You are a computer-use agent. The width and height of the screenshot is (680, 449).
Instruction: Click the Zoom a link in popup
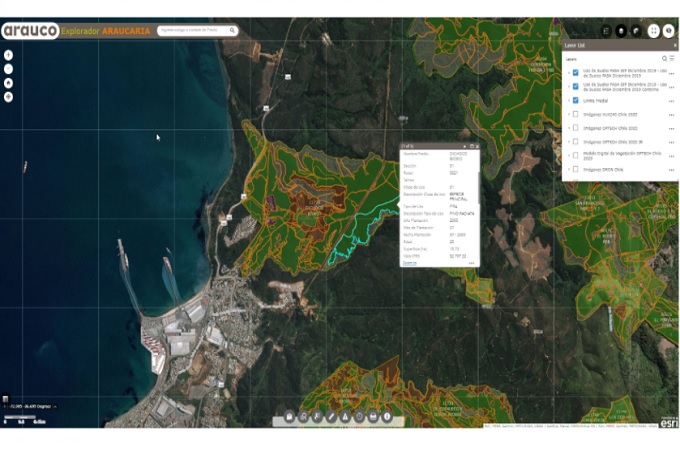point(409,263)
